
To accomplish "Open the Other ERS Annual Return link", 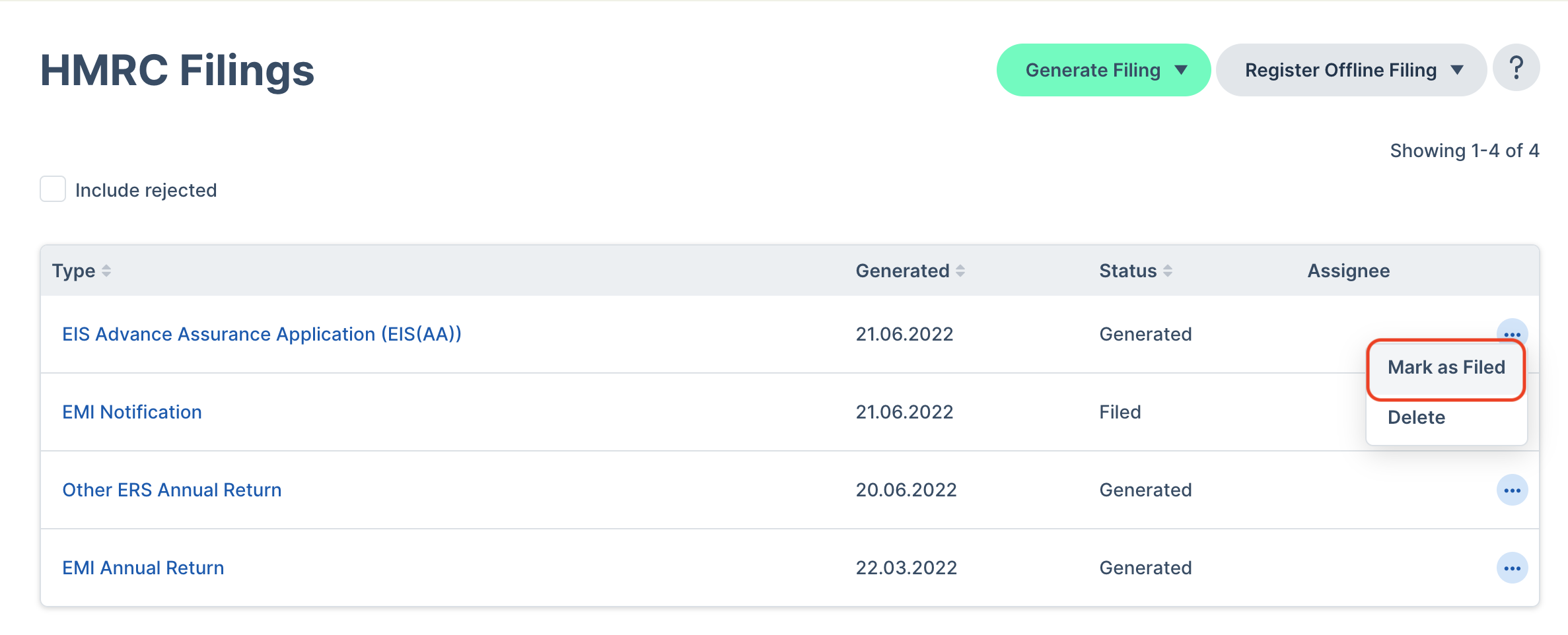I will tap(172, 490).
